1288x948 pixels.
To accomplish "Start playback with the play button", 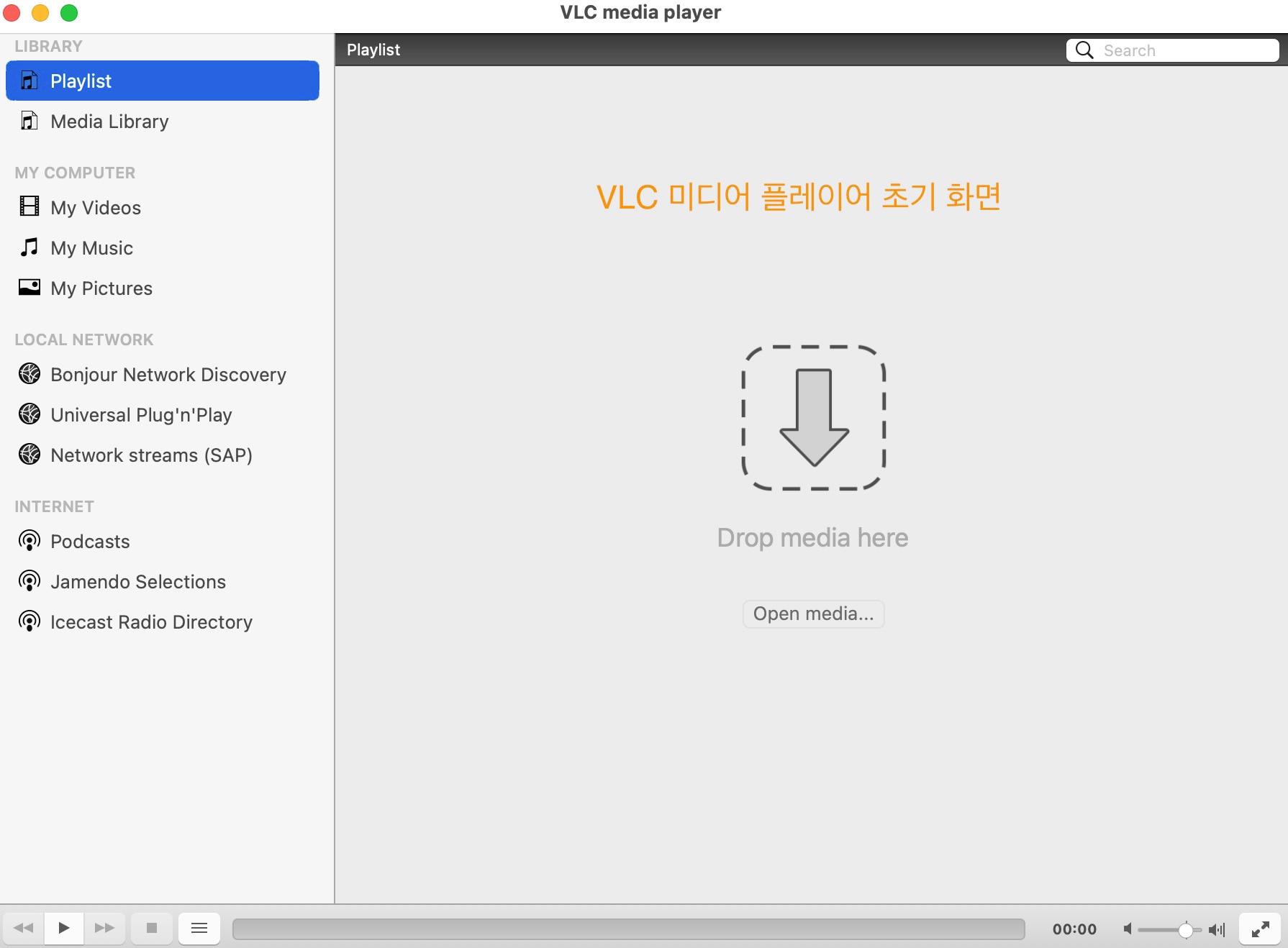I will 64,928.
